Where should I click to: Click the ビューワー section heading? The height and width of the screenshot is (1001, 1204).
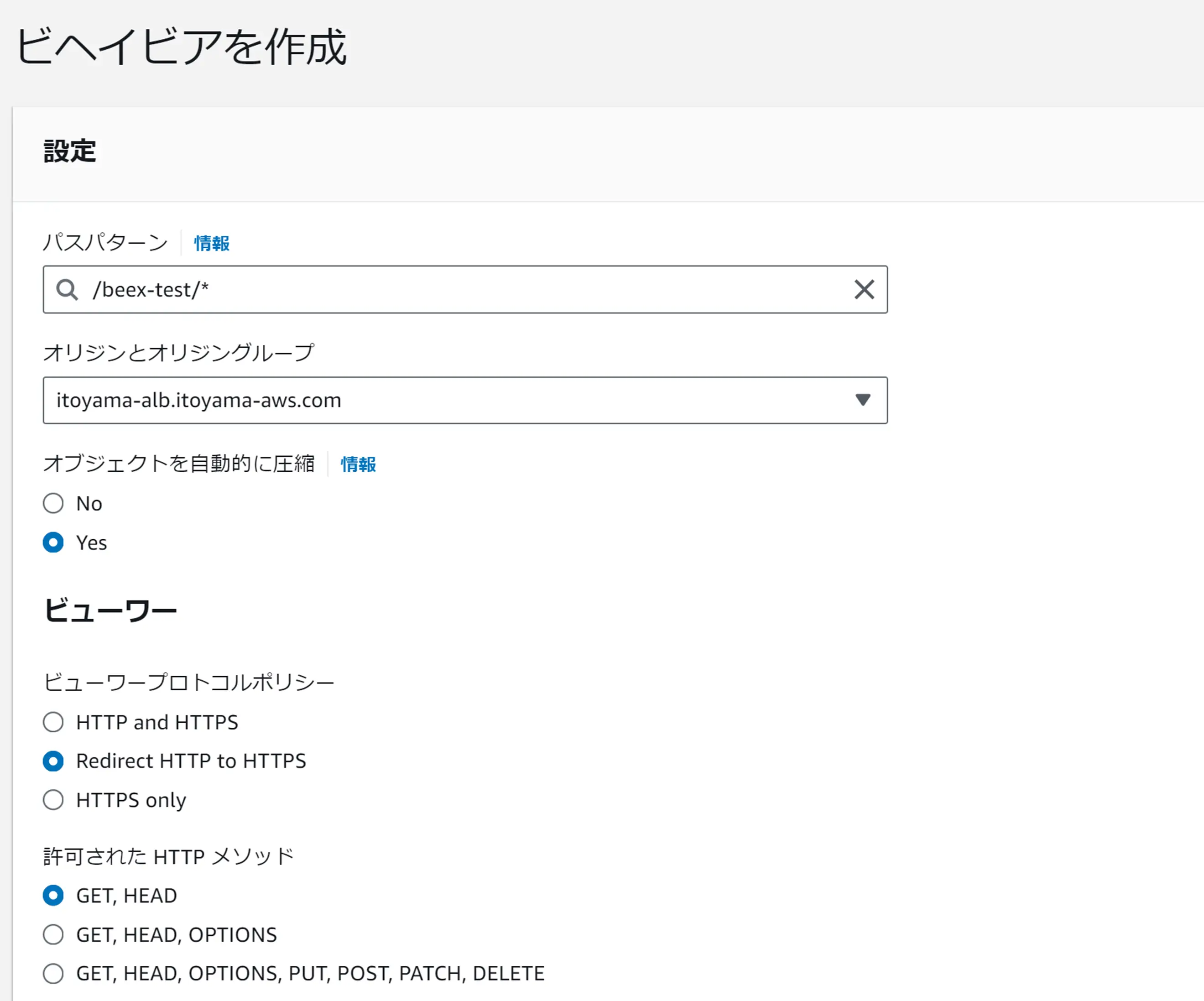[111, 610]
